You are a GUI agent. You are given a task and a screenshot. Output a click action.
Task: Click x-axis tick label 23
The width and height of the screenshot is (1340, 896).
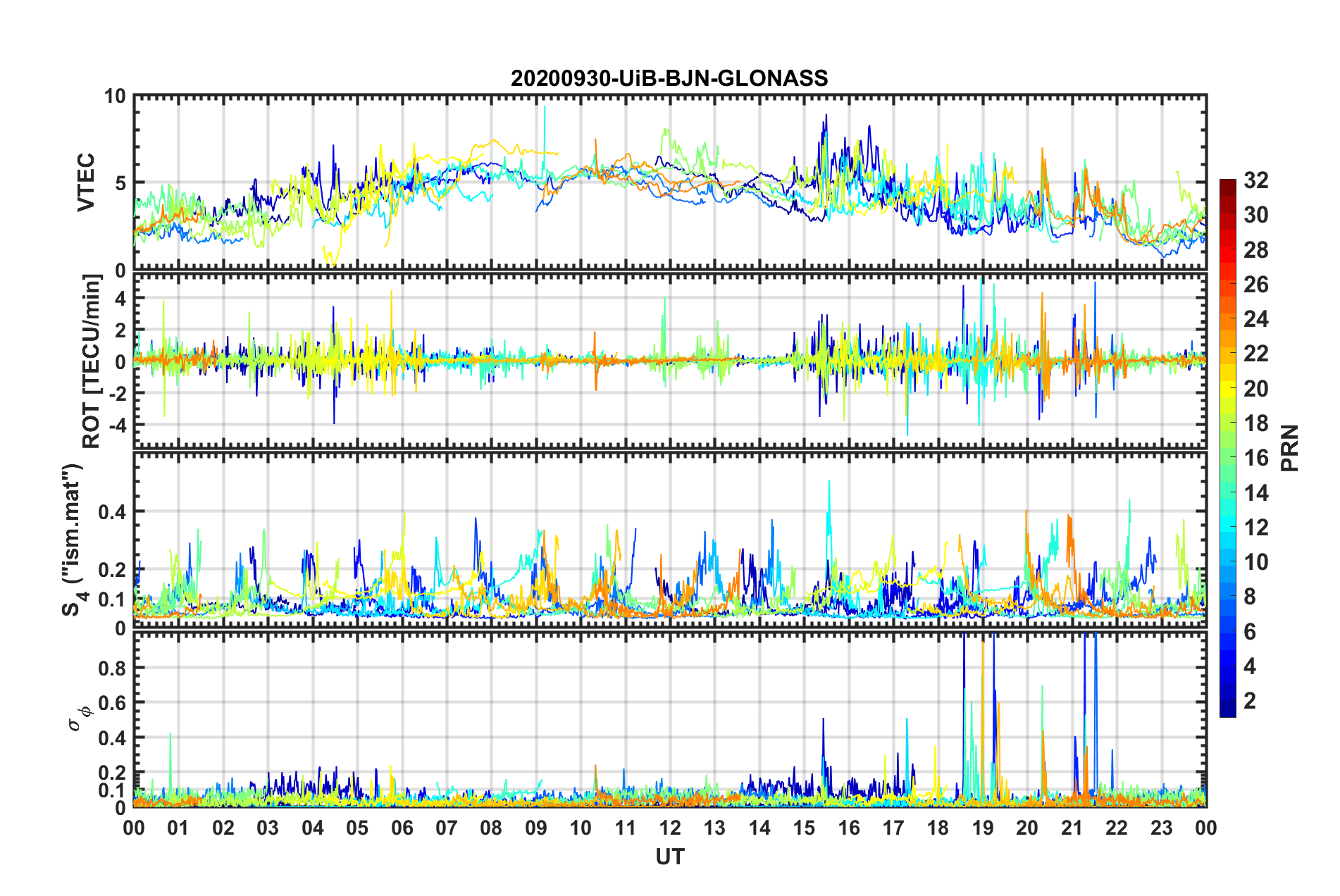point(1161,828)
